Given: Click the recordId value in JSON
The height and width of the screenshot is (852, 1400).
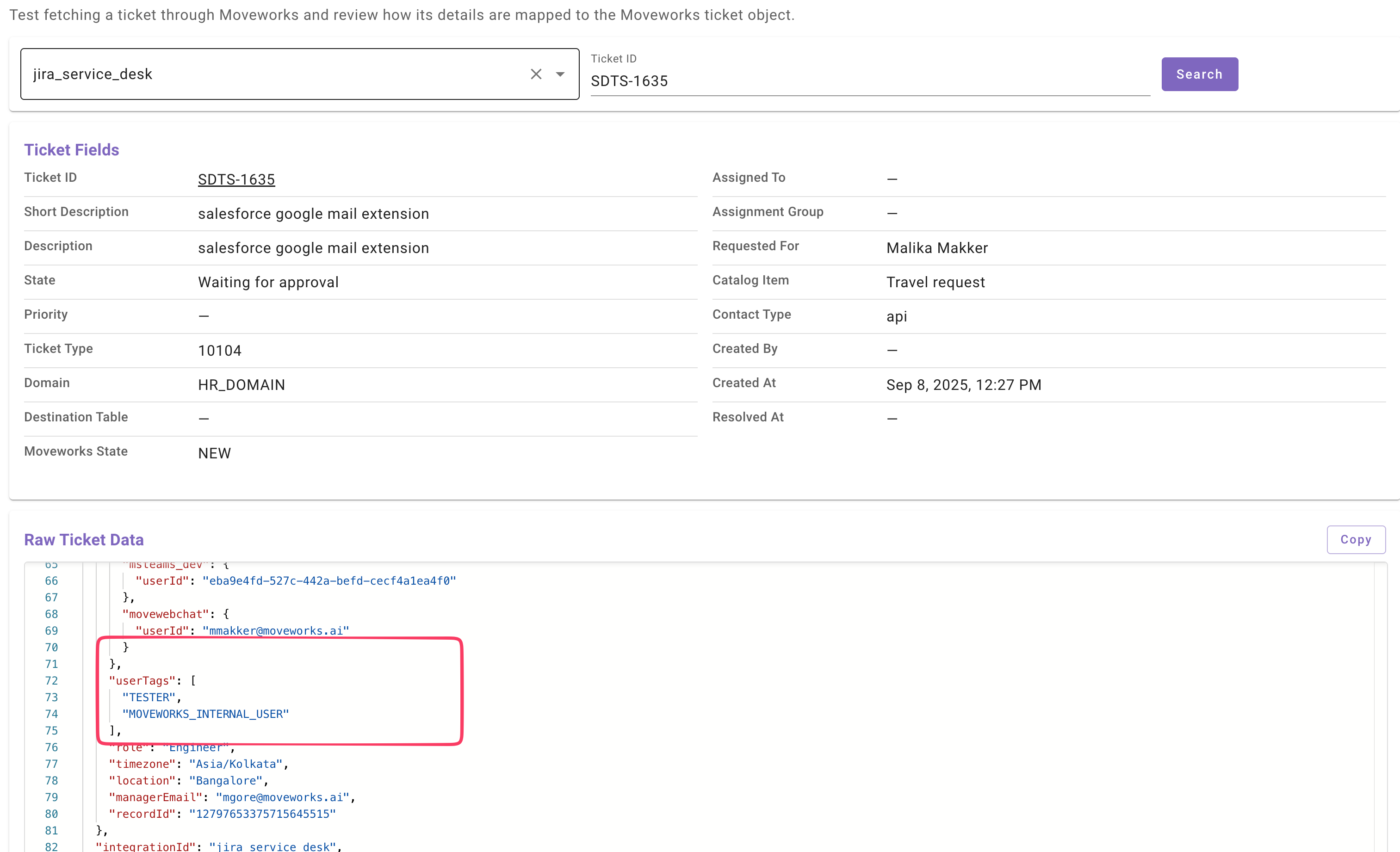Looking at the screenshot, I should [x=262, y=814].
